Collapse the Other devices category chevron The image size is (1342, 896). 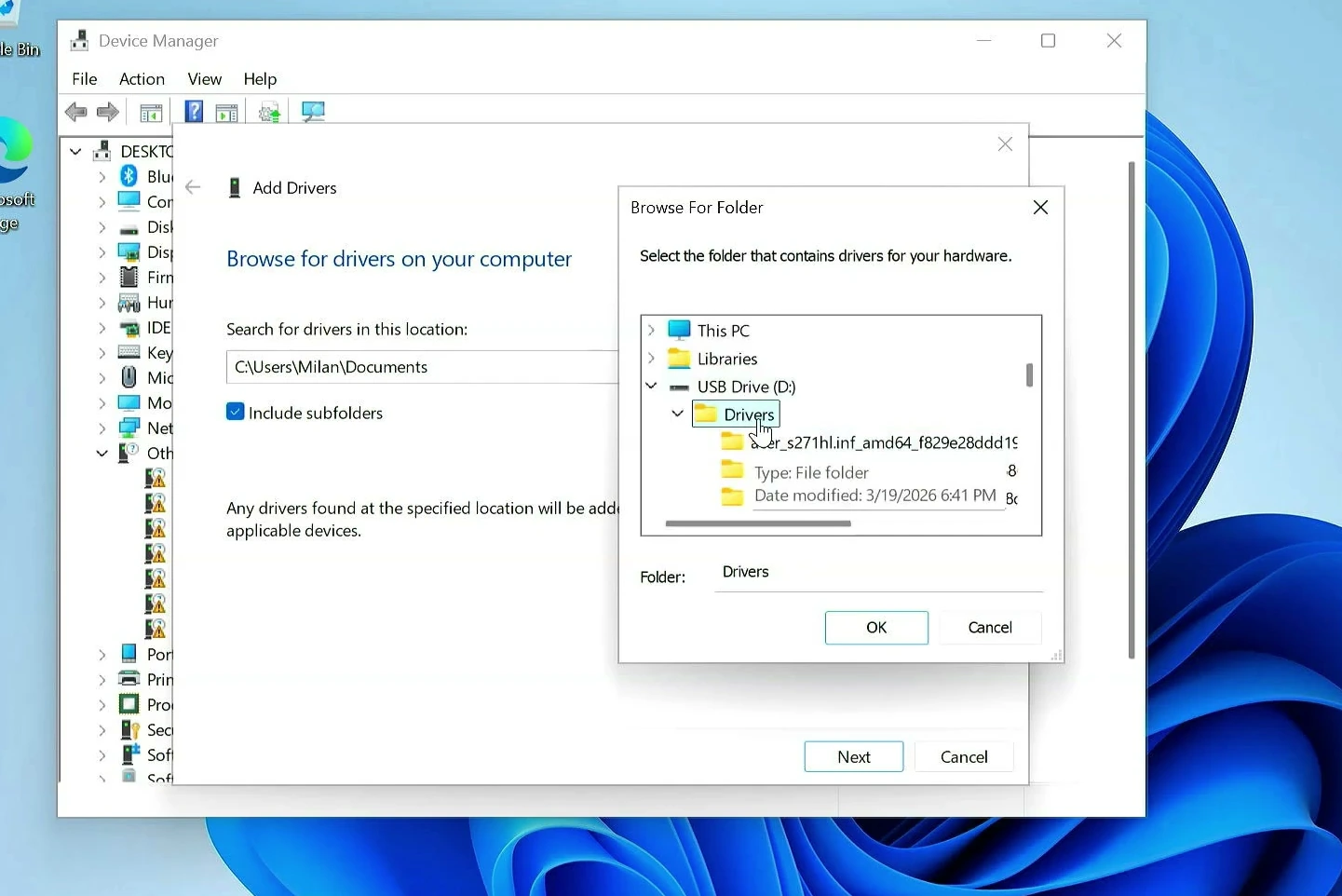tap(102, 453)
